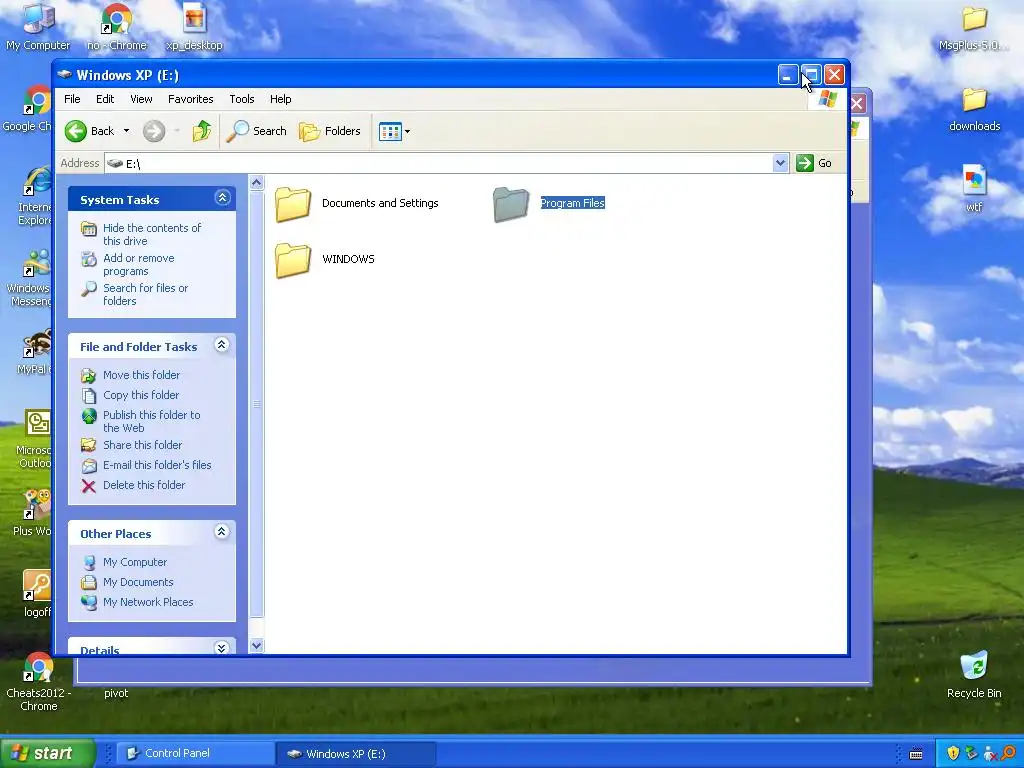The image size is (1024, 768).
Task: Click the task pane scrollbar down arrow
Action: (x=257, y=645)
